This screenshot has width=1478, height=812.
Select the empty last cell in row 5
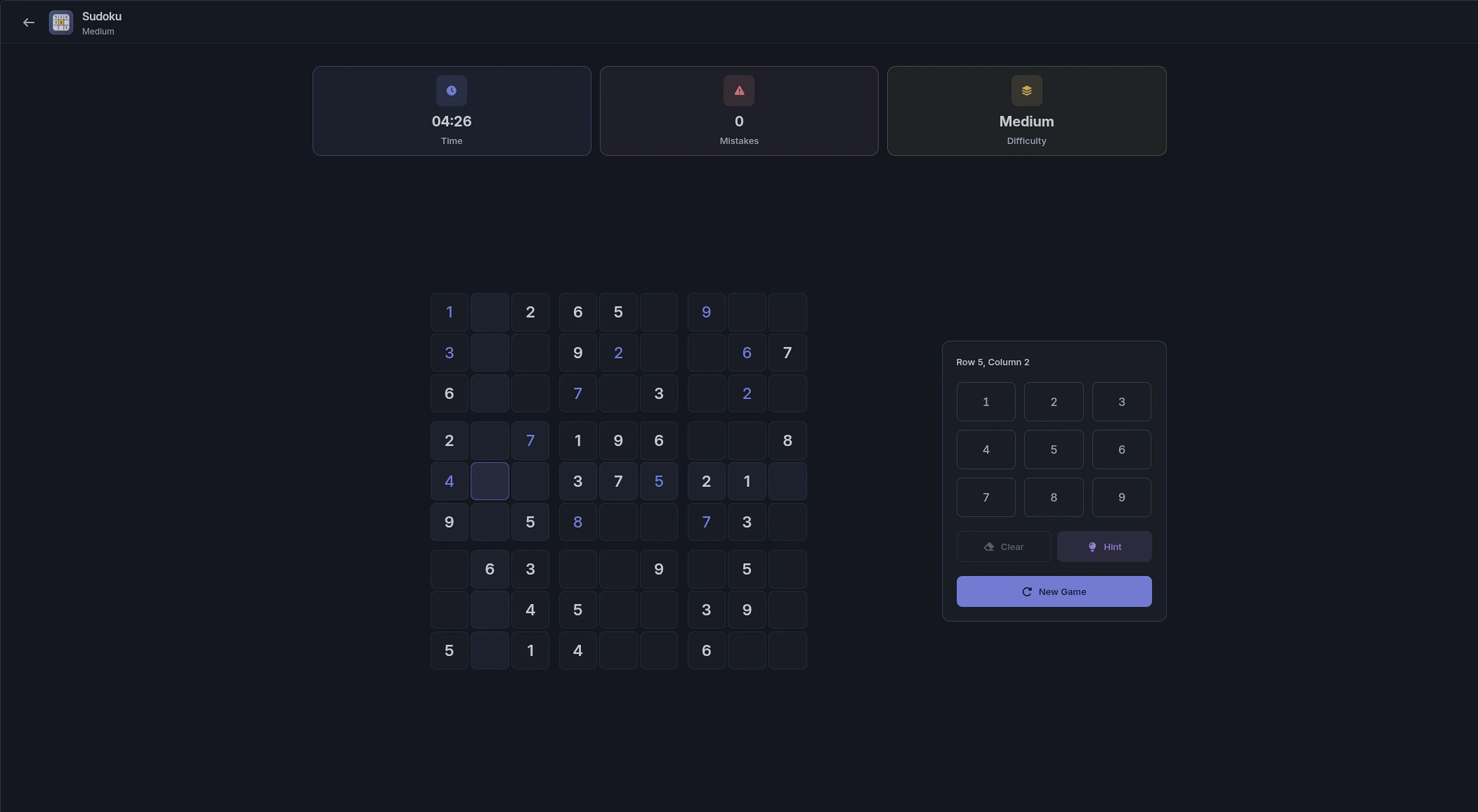pyautogui.click(x=787, y=481)
